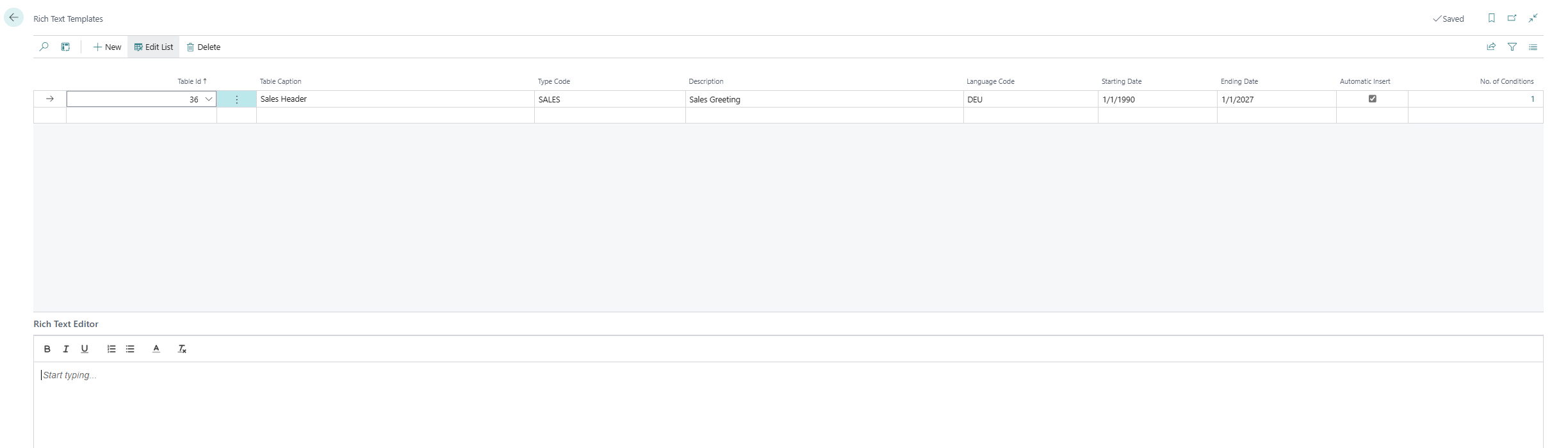Expand the Table Id dropdown
The width and height of the screenshot is (1568, 448).
tap(208, 99)
